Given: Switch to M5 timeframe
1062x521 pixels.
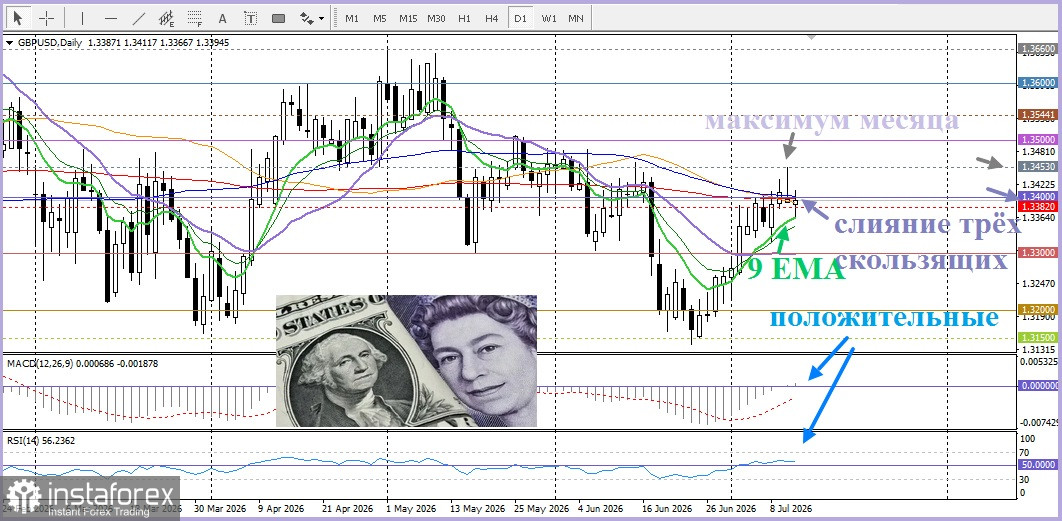Looking at the screenshot, I should (379, 18).
